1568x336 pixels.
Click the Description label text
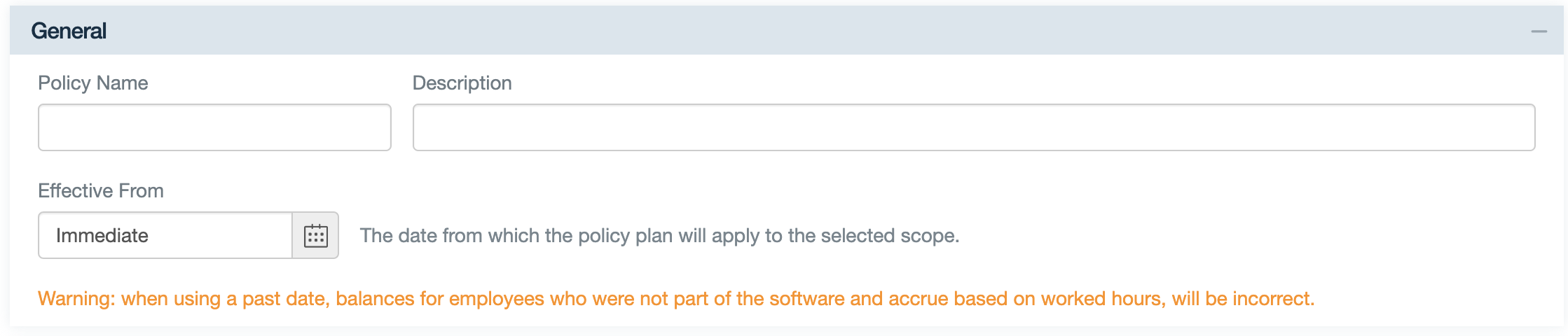[x=462, y=83]
